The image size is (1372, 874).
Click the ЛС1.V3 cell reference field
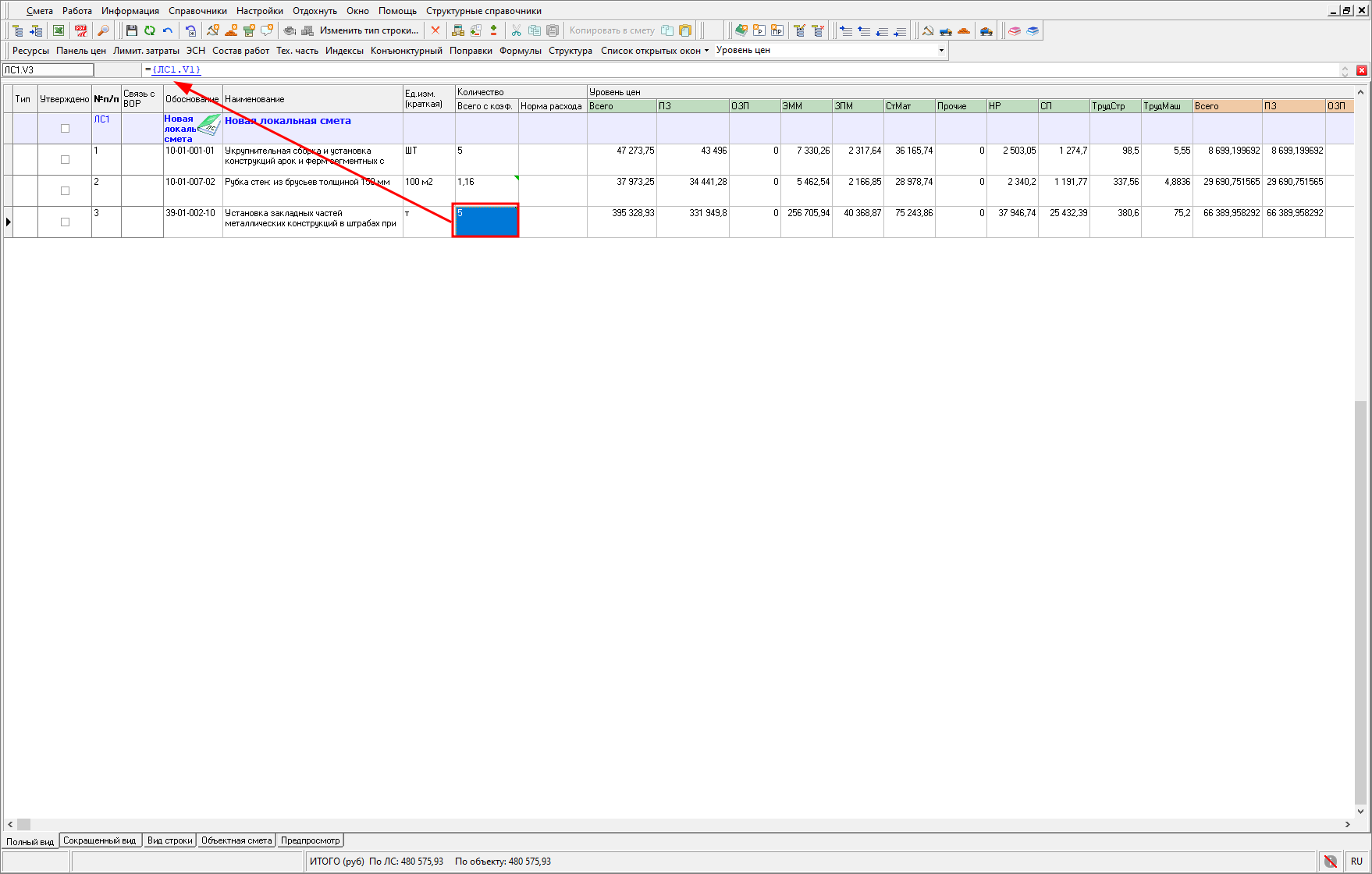click(x=48, y=70)
